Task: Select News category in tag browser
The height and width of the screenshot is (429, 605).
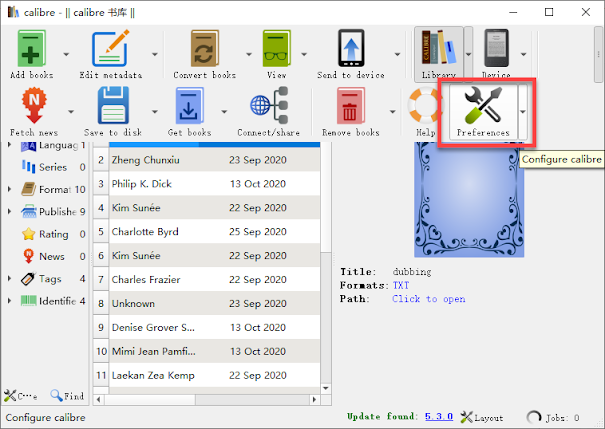Action: [x=53, y=256]
